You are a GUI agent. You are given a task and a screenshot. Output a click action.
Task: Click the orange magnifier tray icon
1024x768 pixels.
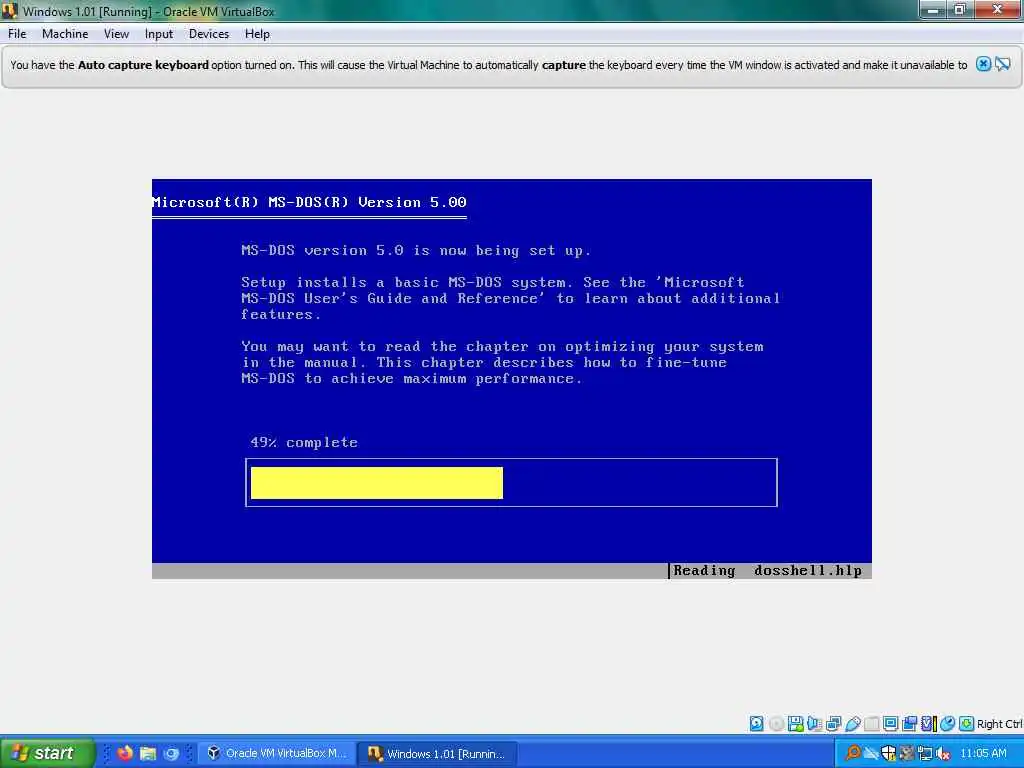(852, 753)
